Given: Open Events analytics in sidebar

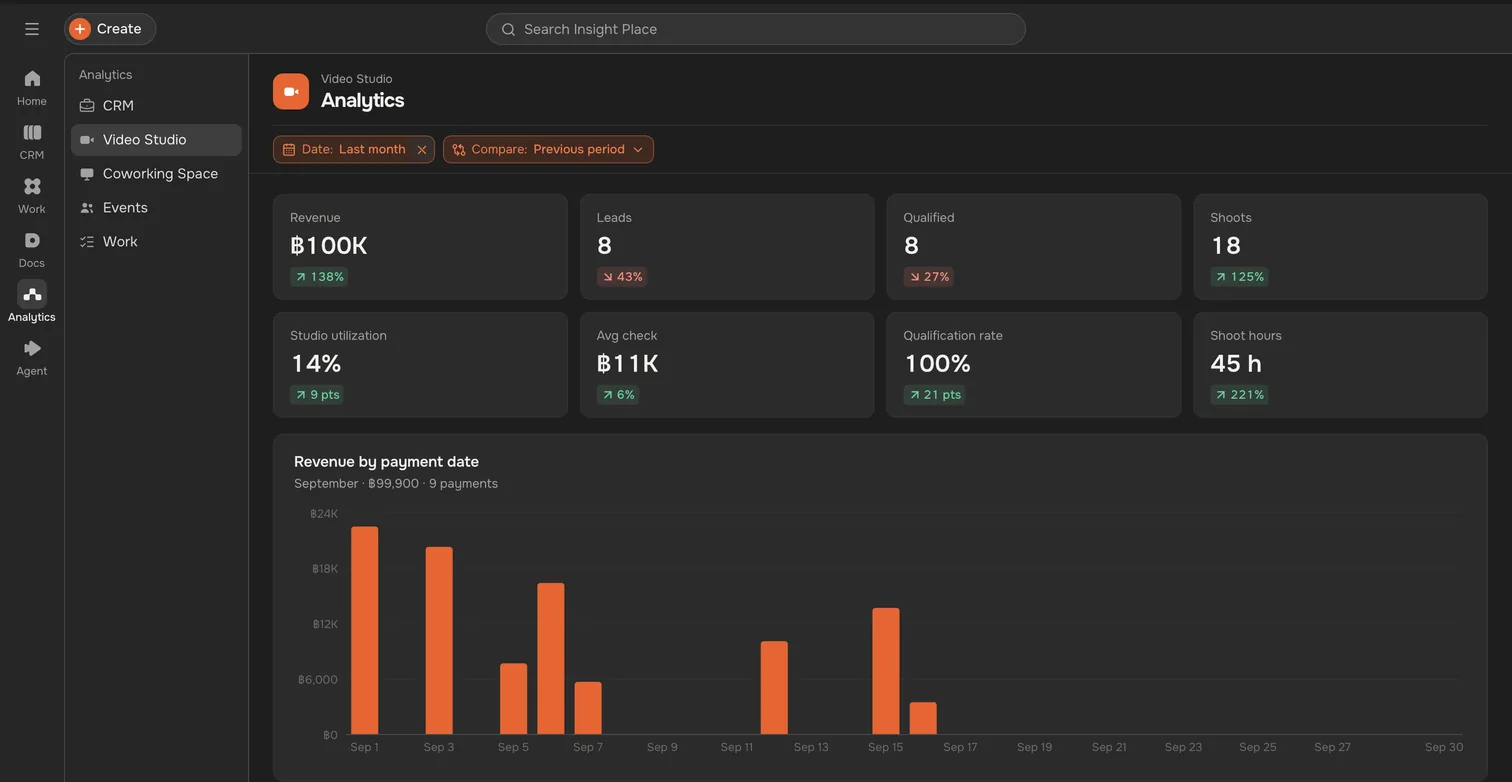Looking at the screenshot, I should (x=156, y=208).
